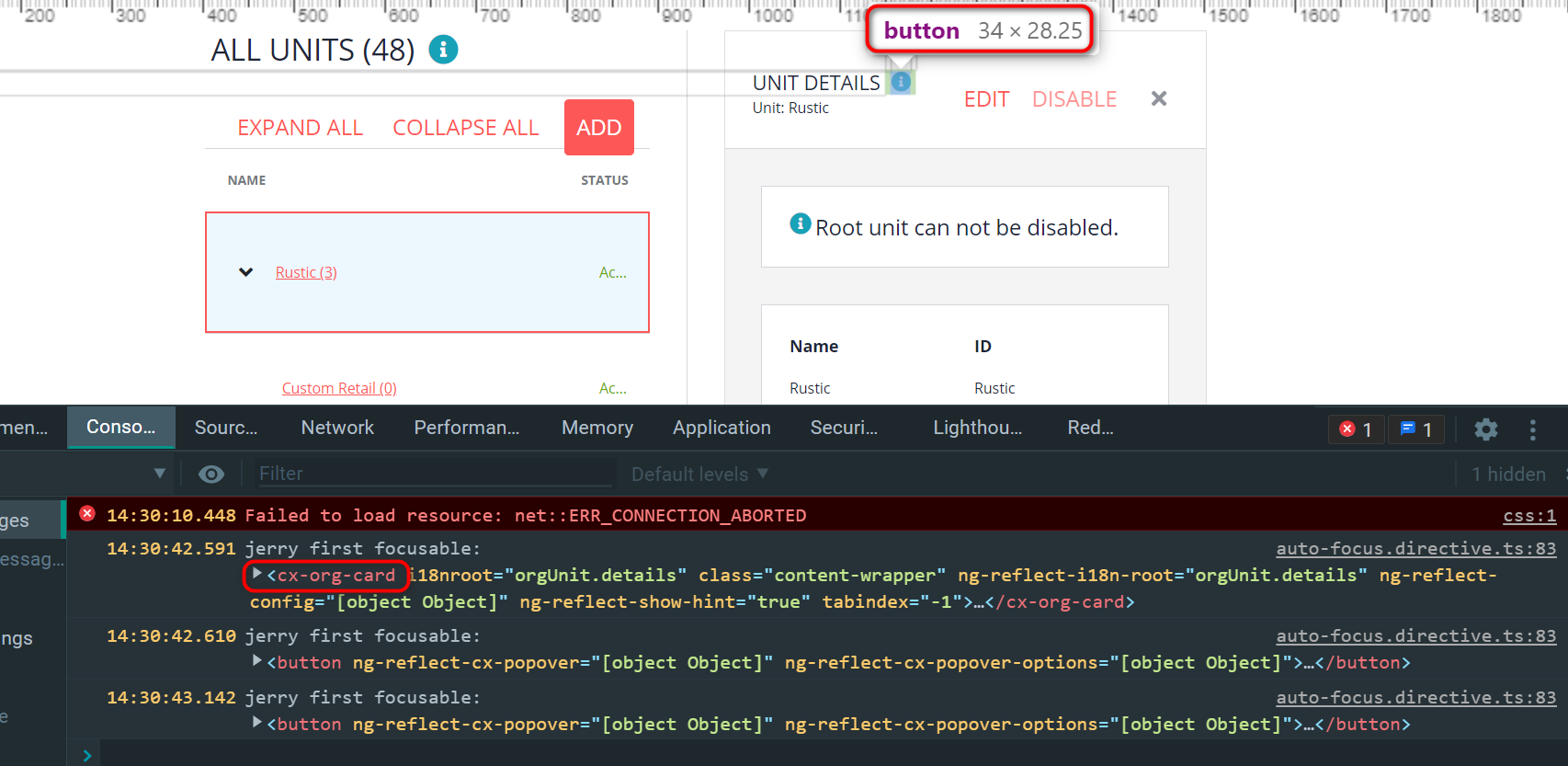Click the '1 hidden' messages indicator
Viewport: 1568px width, 766px height.
(x=1508, y=474)
